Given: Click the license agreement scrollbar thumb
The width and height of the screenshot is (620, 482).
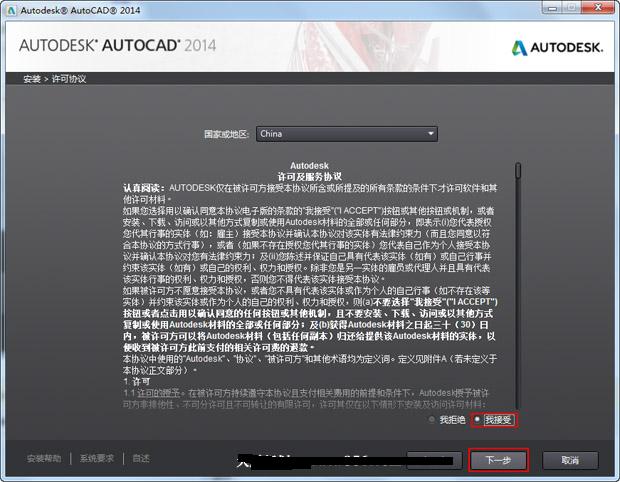Looking at the screenshot, I should pos(518,170).
